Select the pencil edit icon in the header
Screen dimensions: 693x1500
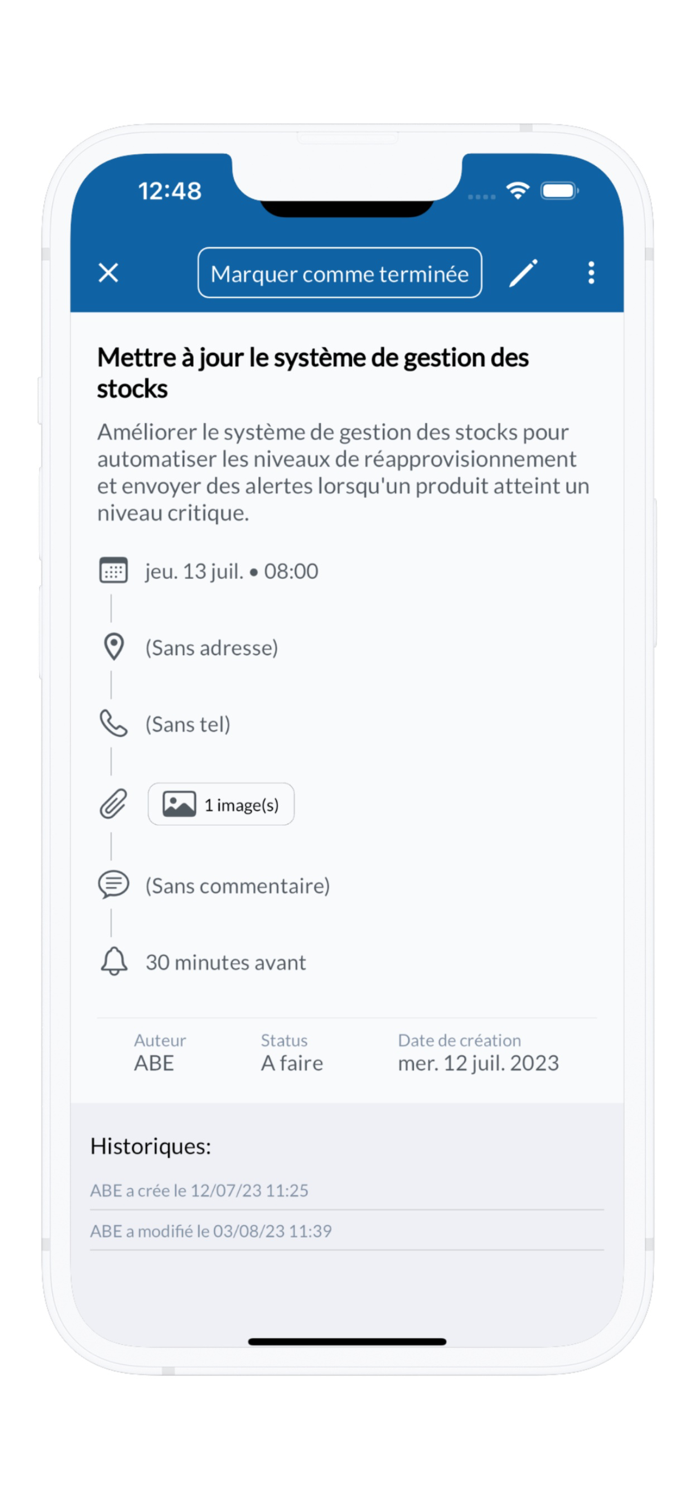point(523,272)
